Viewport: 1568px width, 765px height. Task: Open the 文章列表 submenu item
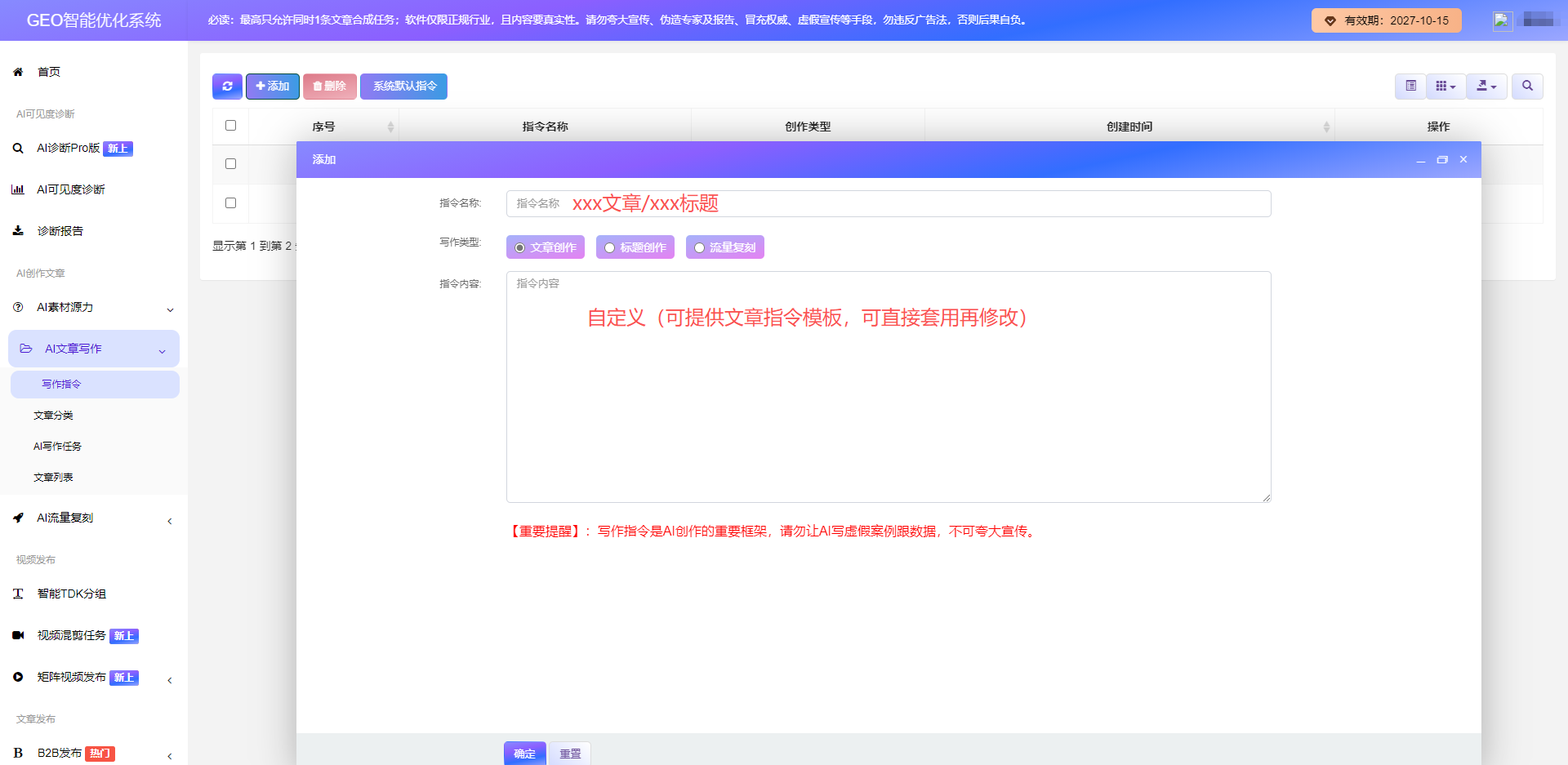point(53,478)
